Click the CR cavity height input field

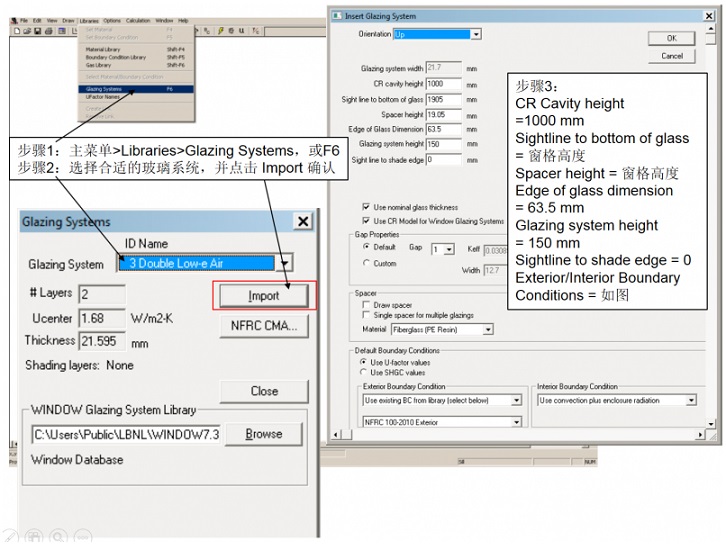(443, 84)
